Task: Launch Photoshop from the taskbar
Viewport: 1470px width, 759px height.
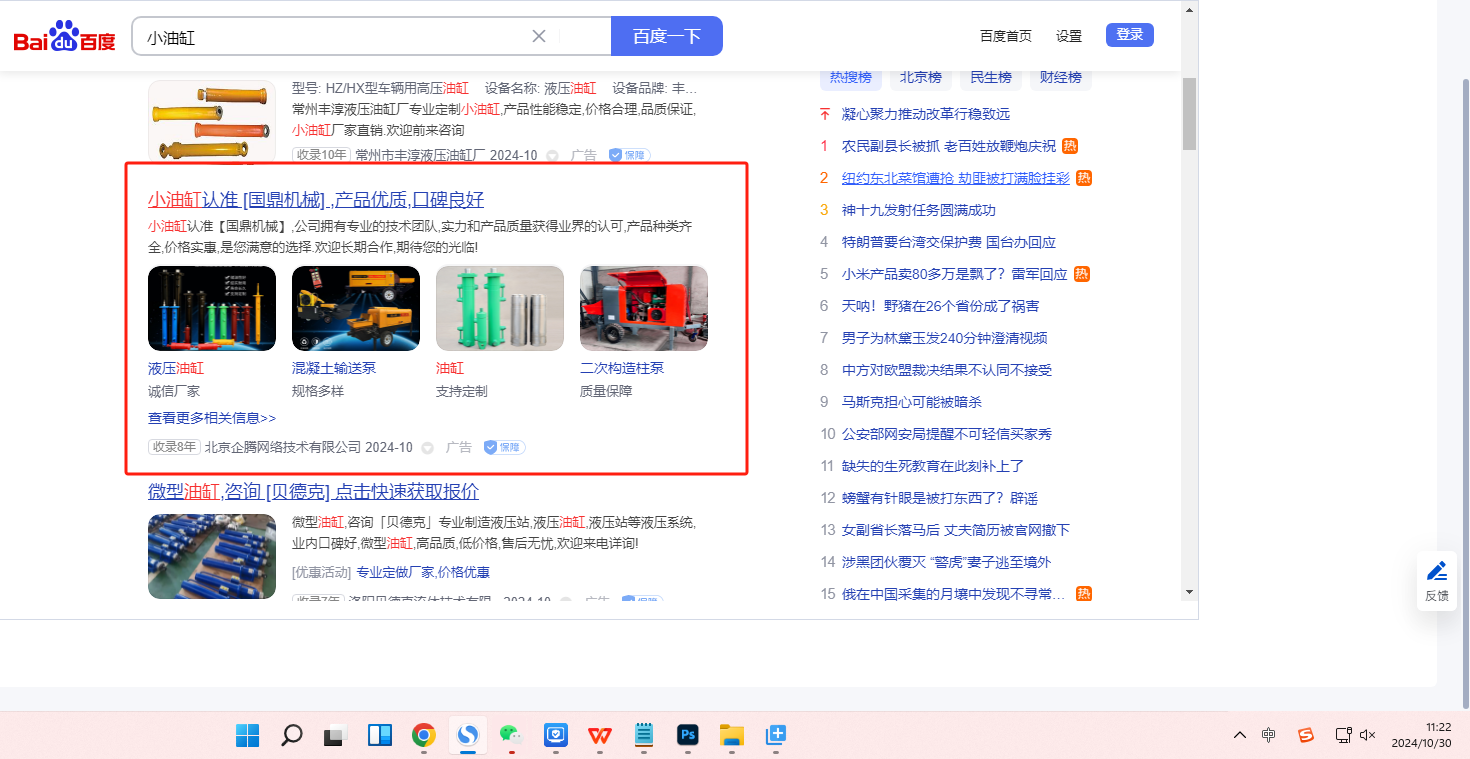Action: pos(687,736)
